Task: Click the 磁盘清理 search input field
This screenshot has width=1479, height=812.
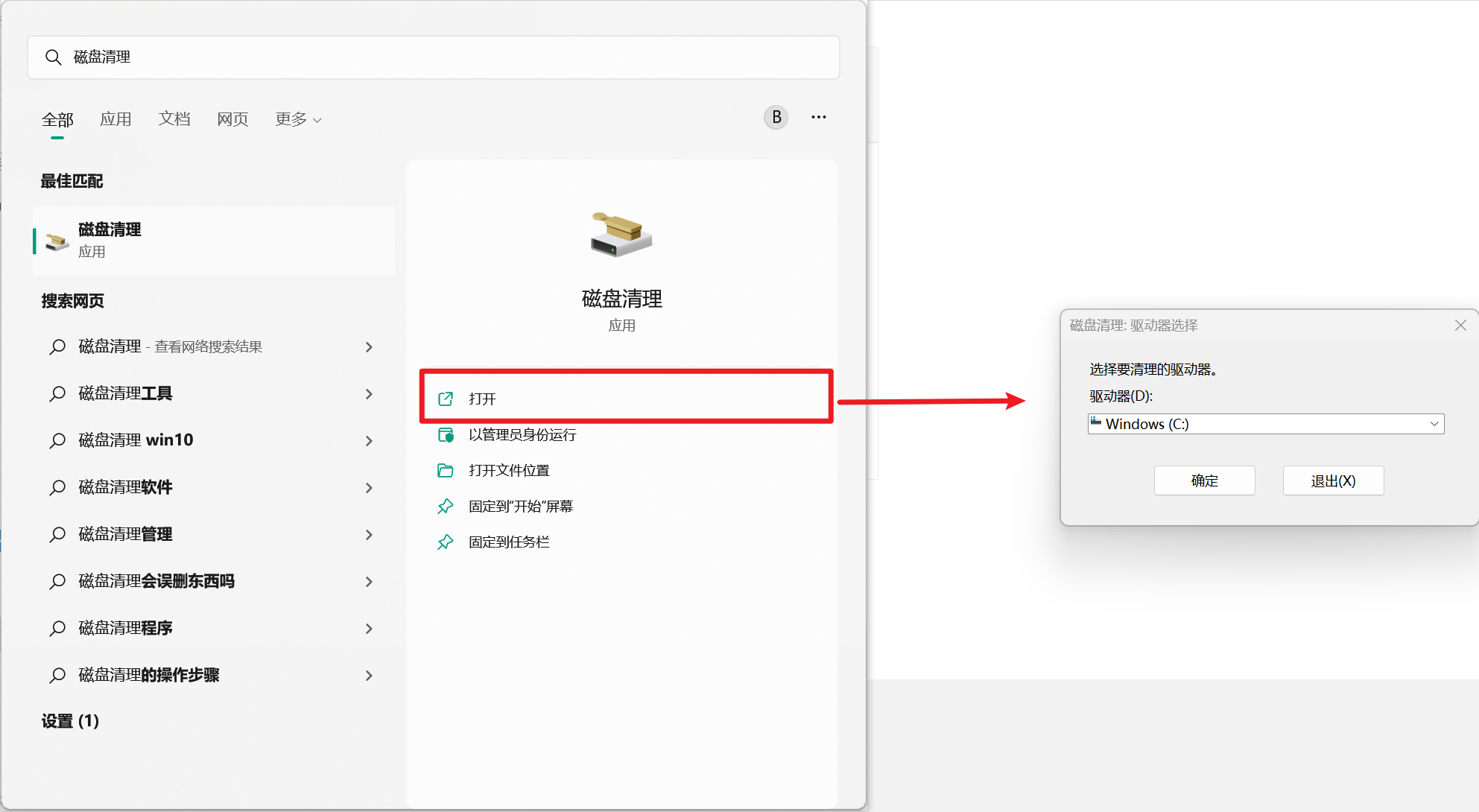Action: [447, 57]
